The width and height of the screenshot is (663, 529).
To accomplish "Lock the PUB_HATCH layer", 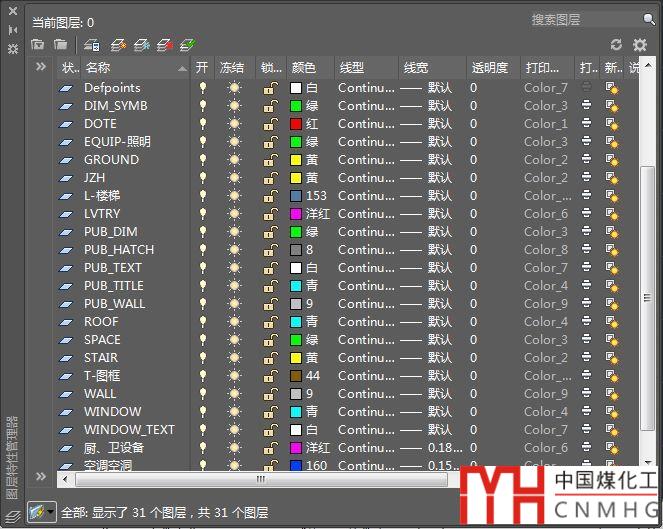I will 271,250.
